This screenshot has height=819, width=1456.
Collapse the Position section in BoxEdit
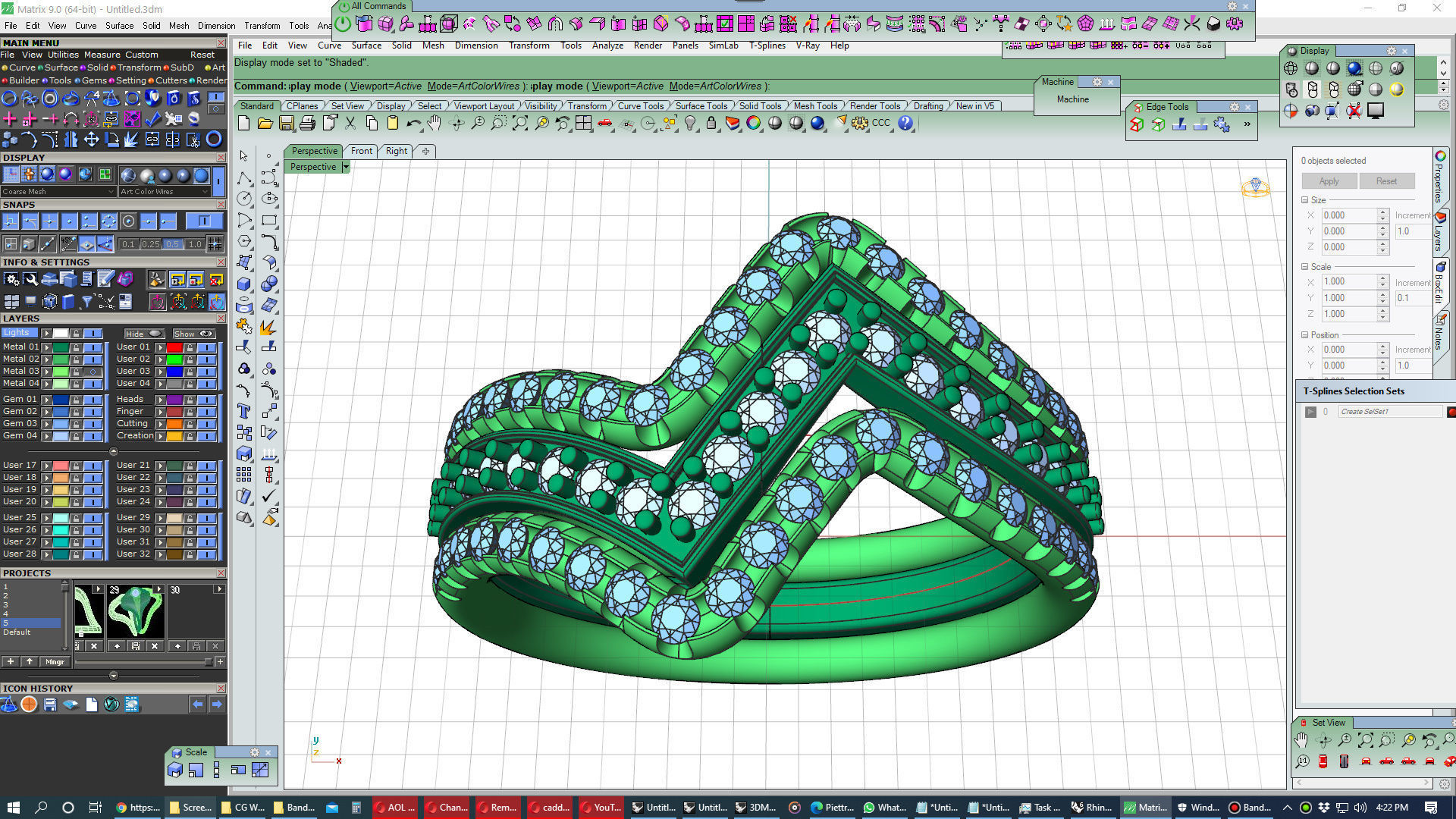1305,335
